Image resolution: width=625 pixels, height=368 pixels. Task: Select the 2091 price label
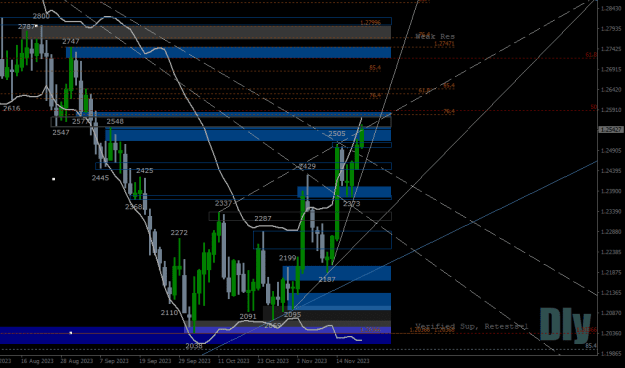point(248,317)
